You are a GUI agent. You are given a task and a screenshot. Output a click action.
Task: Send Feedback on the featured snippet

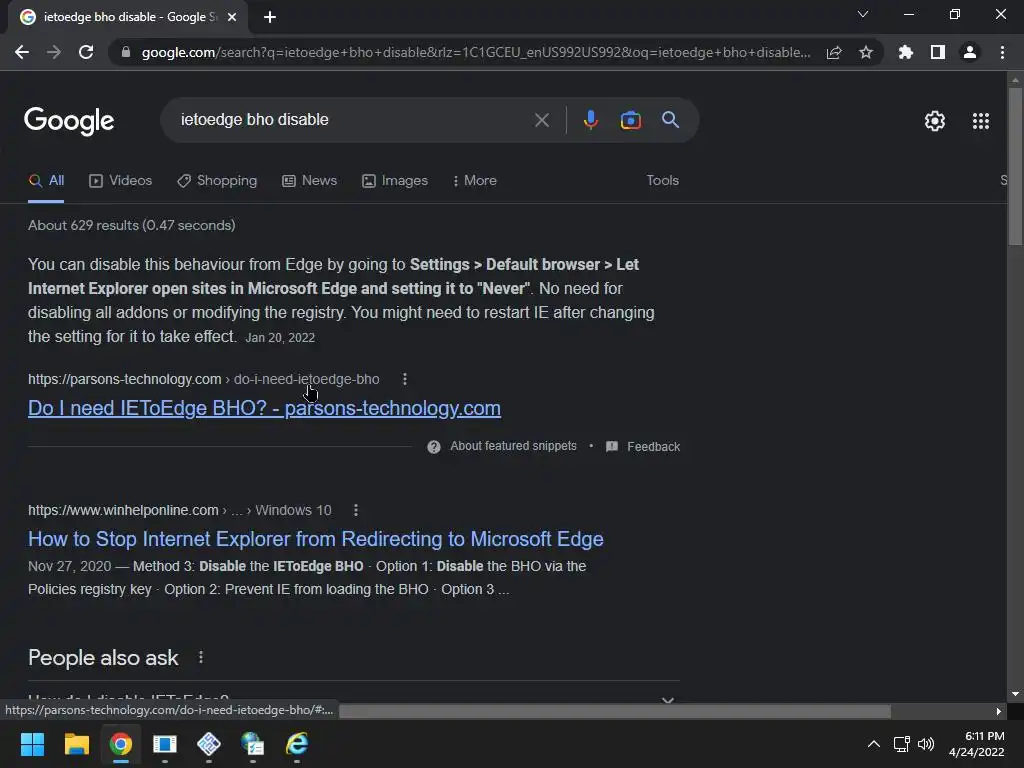643,447
